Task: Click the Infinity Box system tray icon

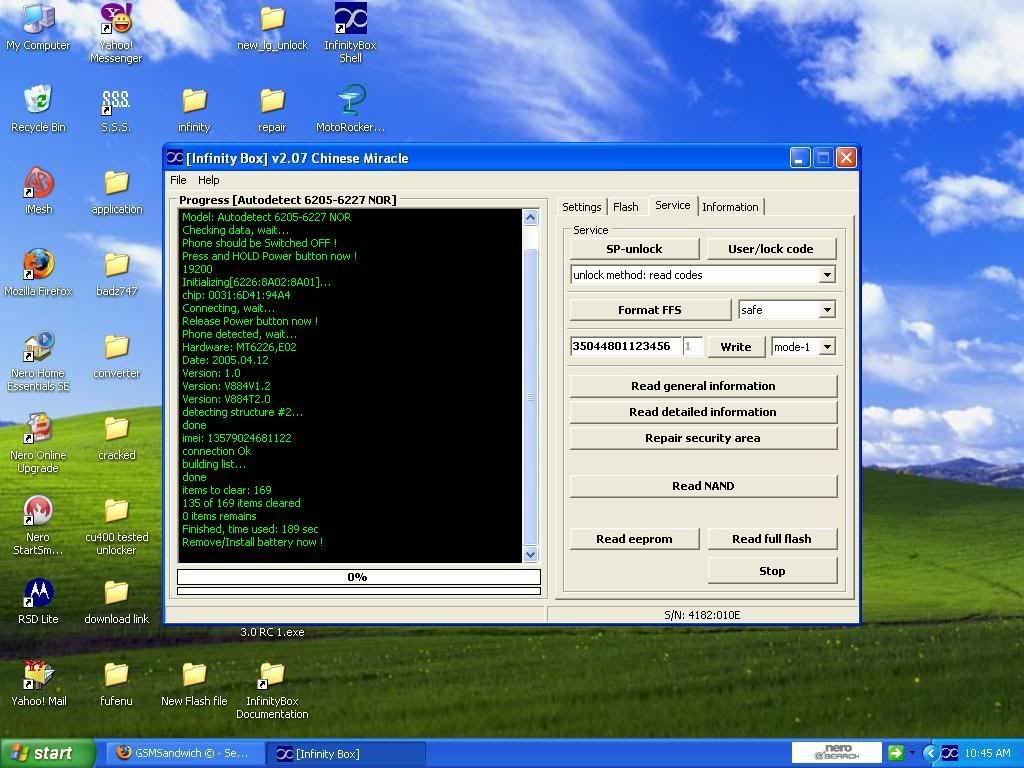Action: (950, 753)
